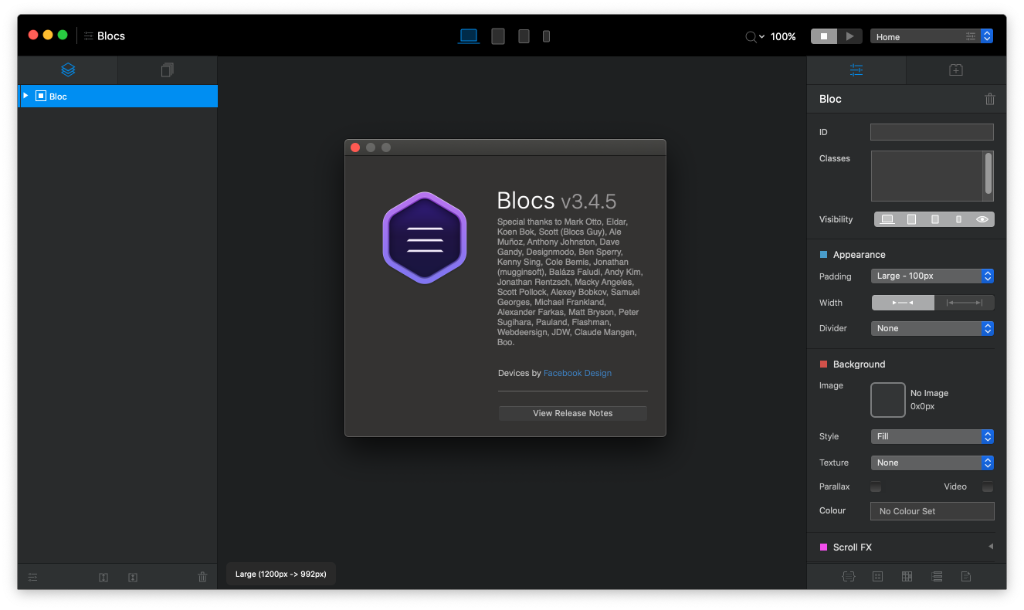This screenshot has width=1024, height=610.
Task: Click the code brackets icon in inspector footer
Action: (848, 577)
